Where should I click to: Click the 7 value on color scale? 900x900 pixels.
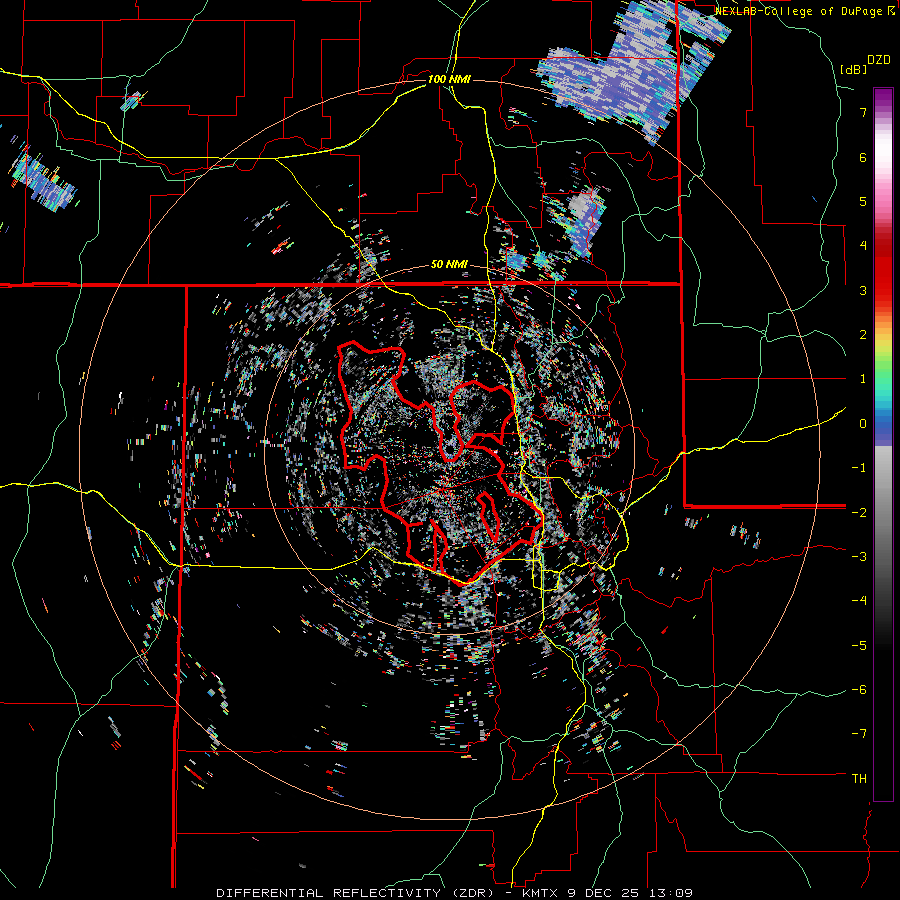[x=863, y=112]
